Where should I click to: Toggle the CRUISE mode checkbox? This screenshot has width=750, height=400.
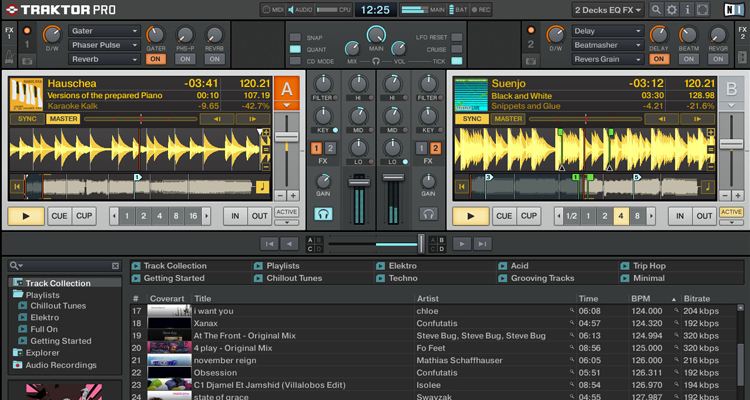pos(457,49)
